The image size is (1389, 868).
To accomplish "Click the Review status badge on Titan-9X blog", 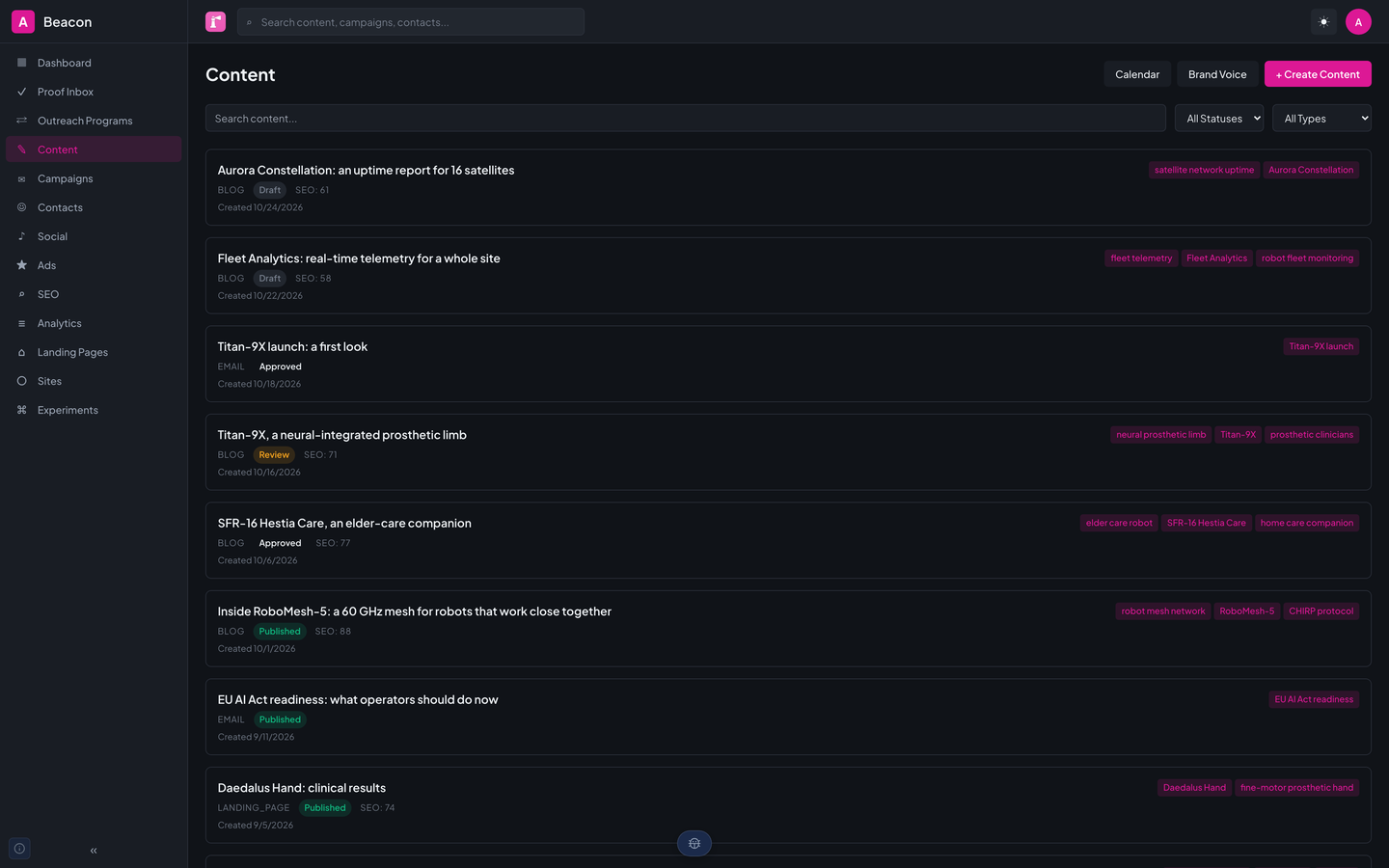I will pos(274,455).
